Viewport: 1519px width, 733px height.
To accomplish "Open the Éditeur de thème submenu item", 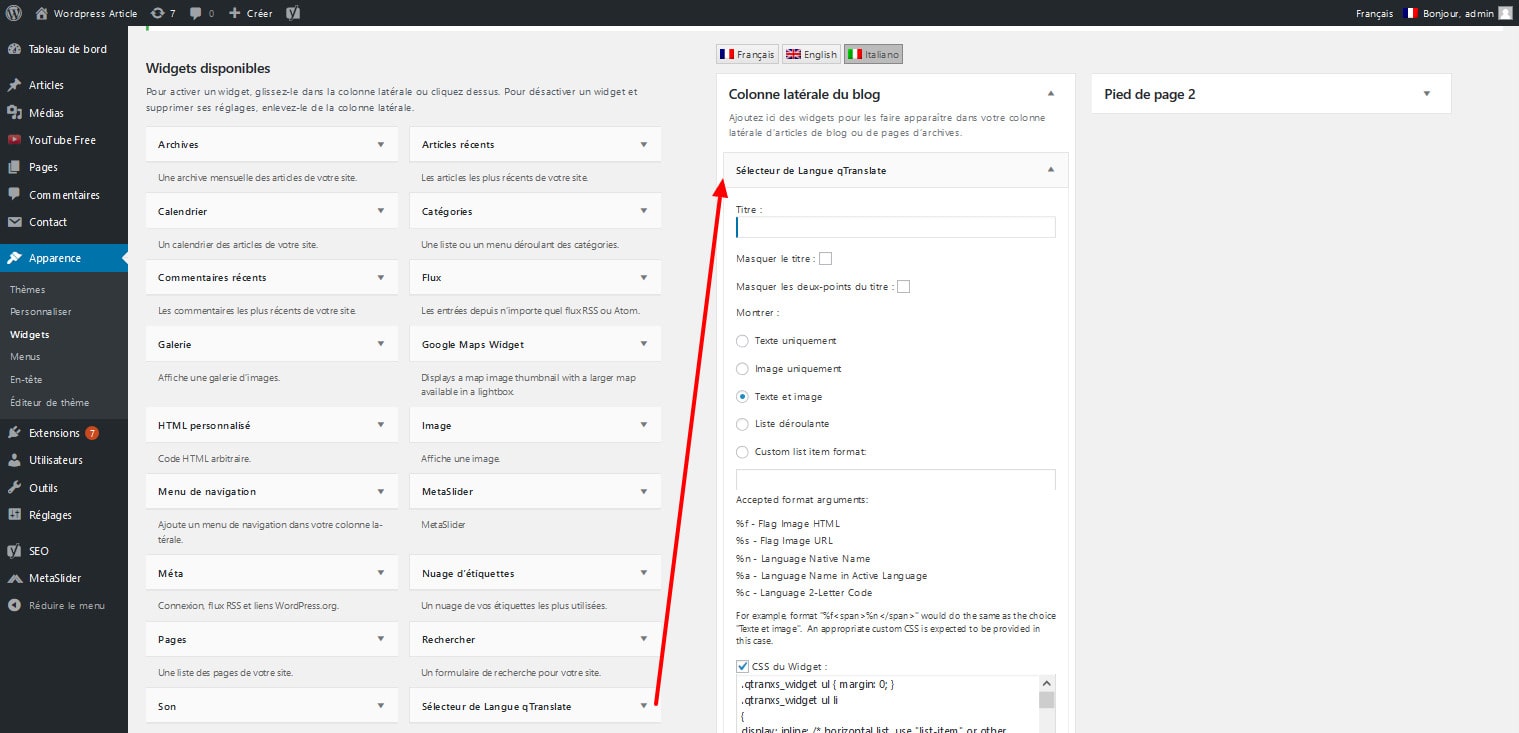I will (x=49, y=403).
